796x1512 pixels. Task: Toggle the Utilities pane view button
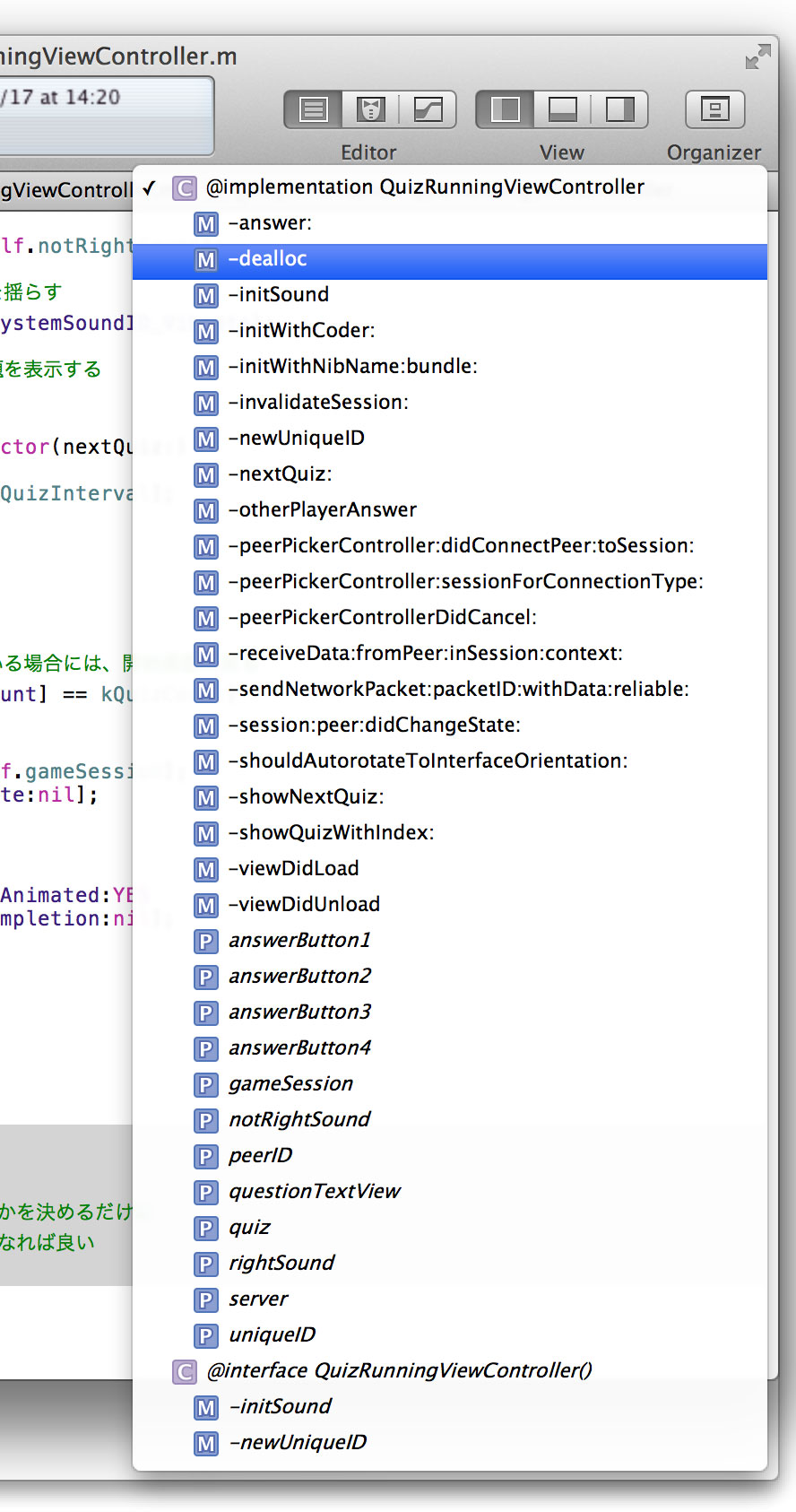(x=619, y=109)
